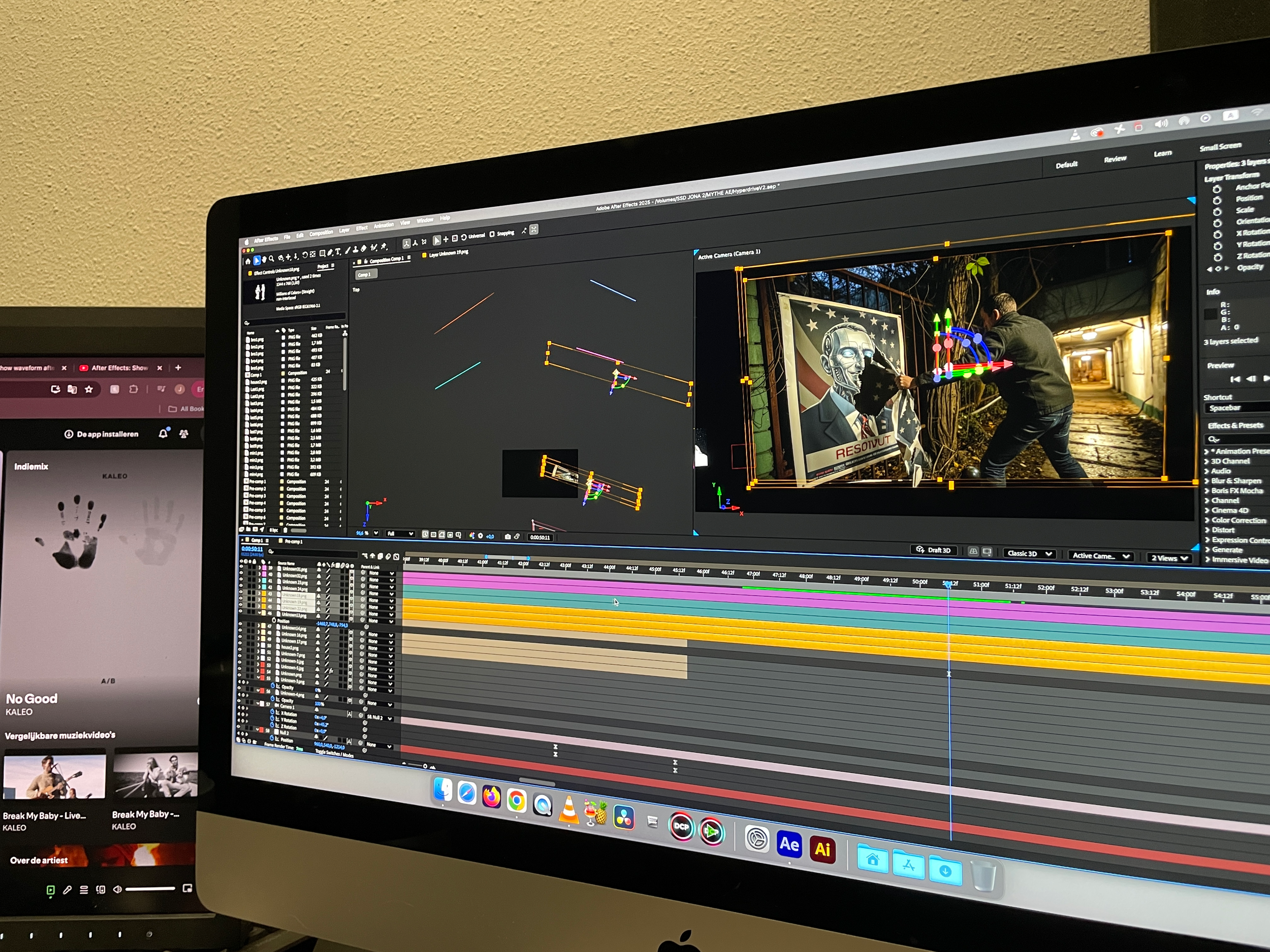The width and height of the screenshot is (1270, 952).
Task: Open the Classic 3D renderer dropdown
Action: click(x=1030, y=554)
